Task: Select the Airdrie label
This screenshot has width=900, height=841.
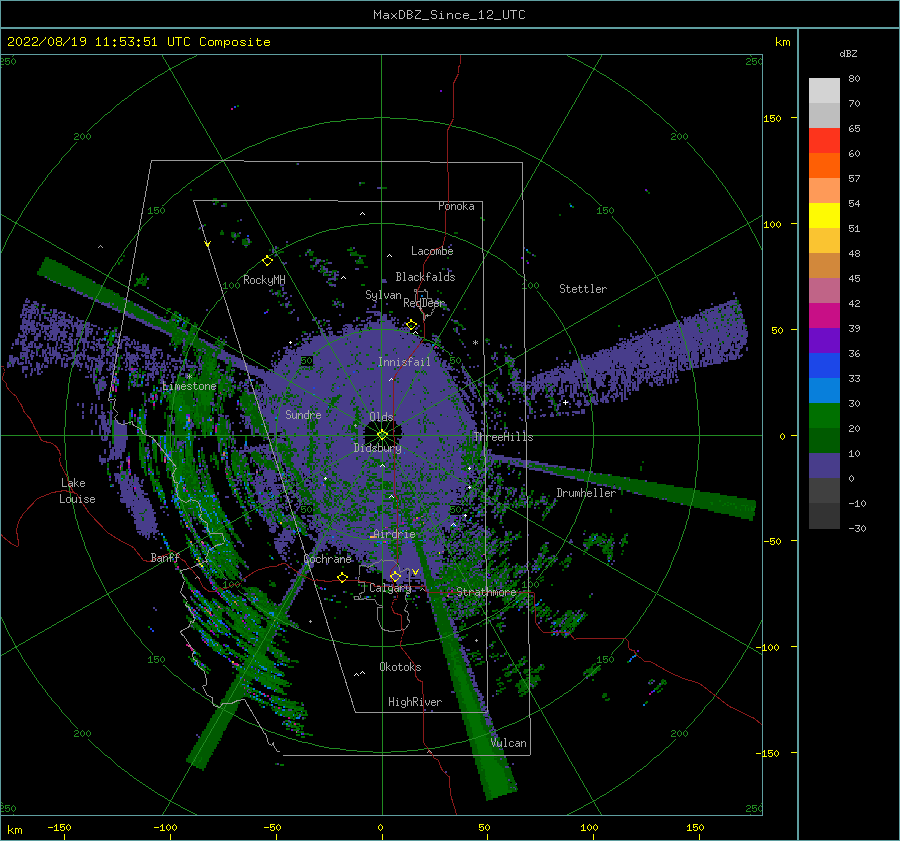Action: 394,534
